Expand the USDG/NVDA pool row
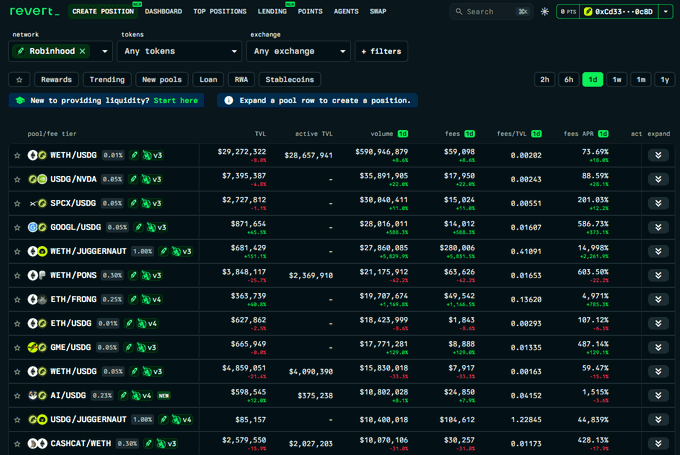The height and width of the screenshot is (455, 680). pos(658,179)
